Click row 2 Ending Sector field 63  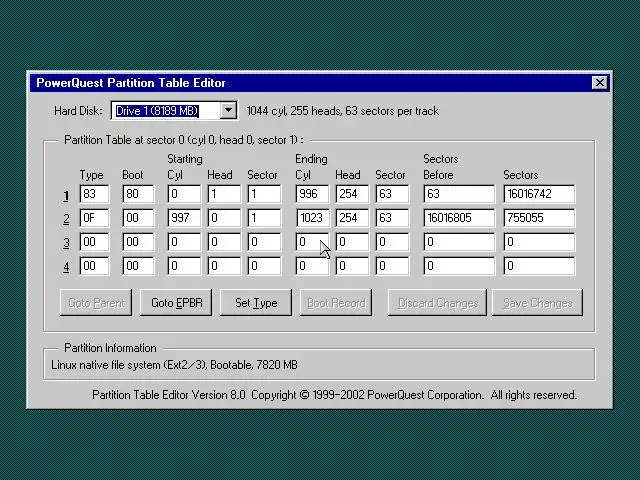[392, 218]
